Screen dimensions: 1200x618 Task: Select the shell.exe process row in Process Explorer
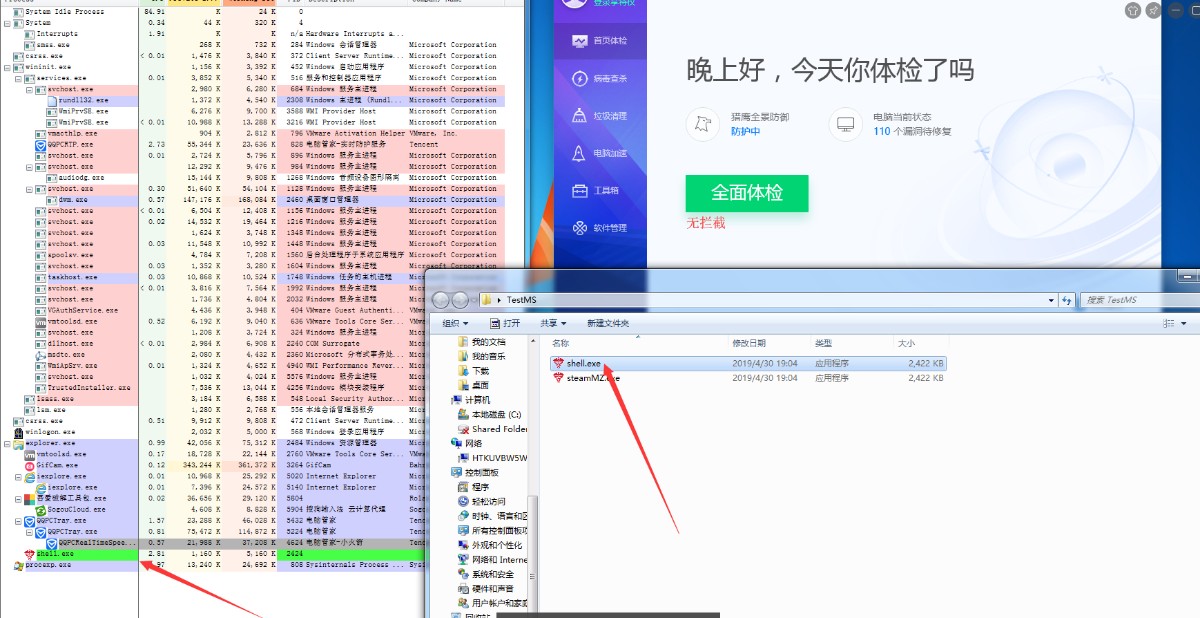(x=210, y=553)
